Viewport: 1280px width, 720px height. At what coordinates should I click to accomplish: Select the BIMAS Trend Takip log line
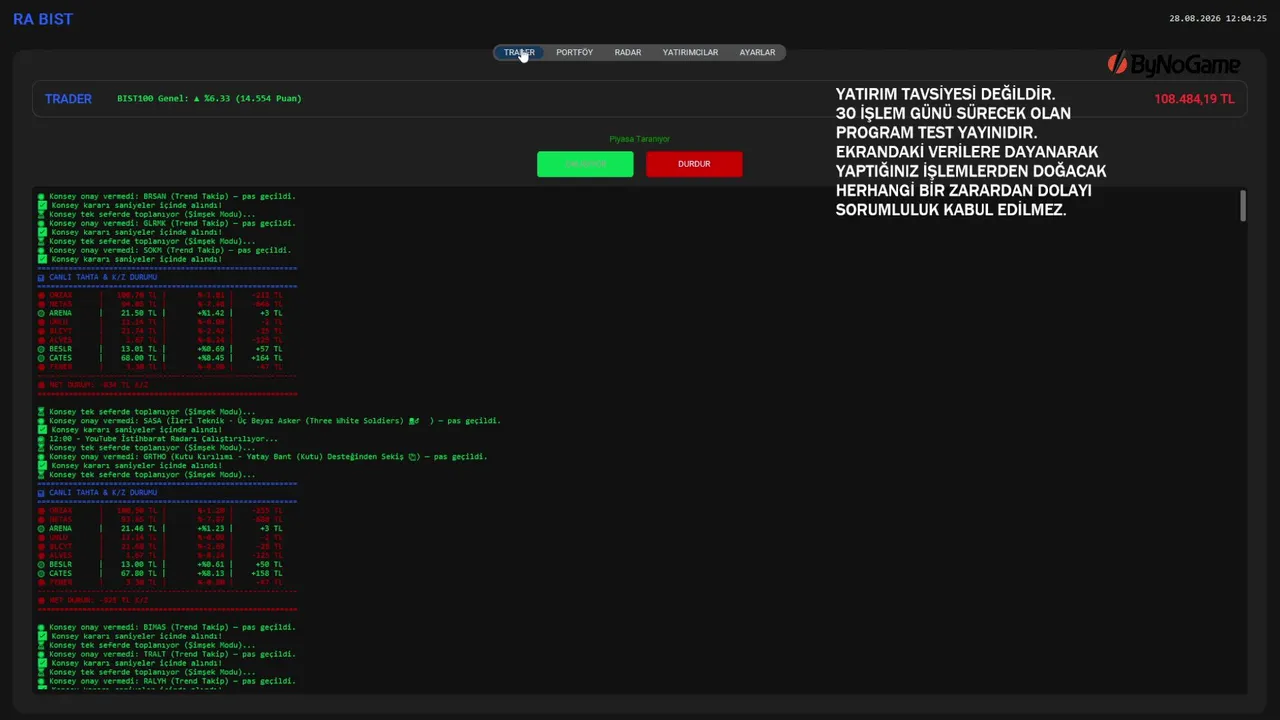167,627
